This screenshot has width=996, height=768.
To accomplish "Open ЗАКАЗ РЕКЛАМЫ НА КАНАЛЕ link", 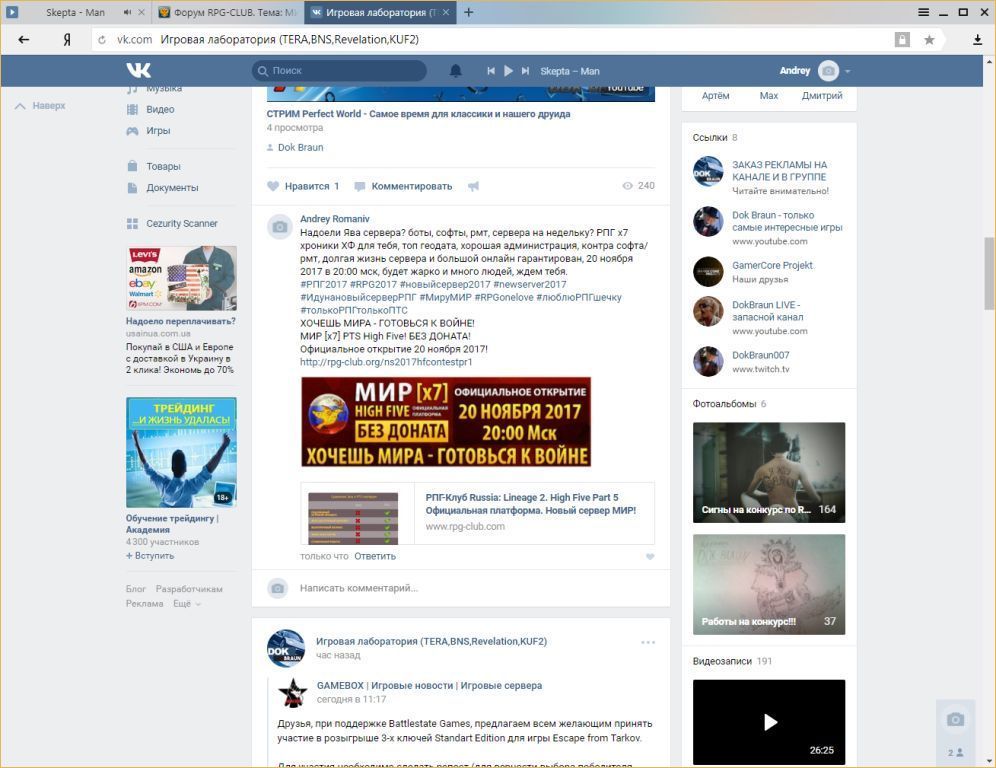I will pyautogui.click(x=779, y=171).
